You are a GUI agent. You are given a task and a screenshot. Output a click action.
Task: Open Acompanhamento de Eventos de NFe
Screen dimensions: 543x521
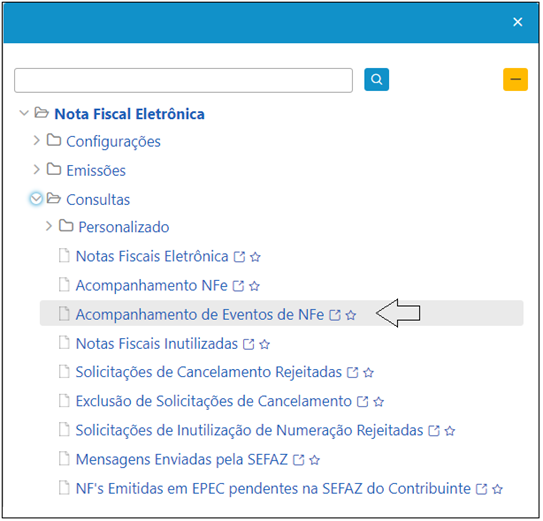200,315
